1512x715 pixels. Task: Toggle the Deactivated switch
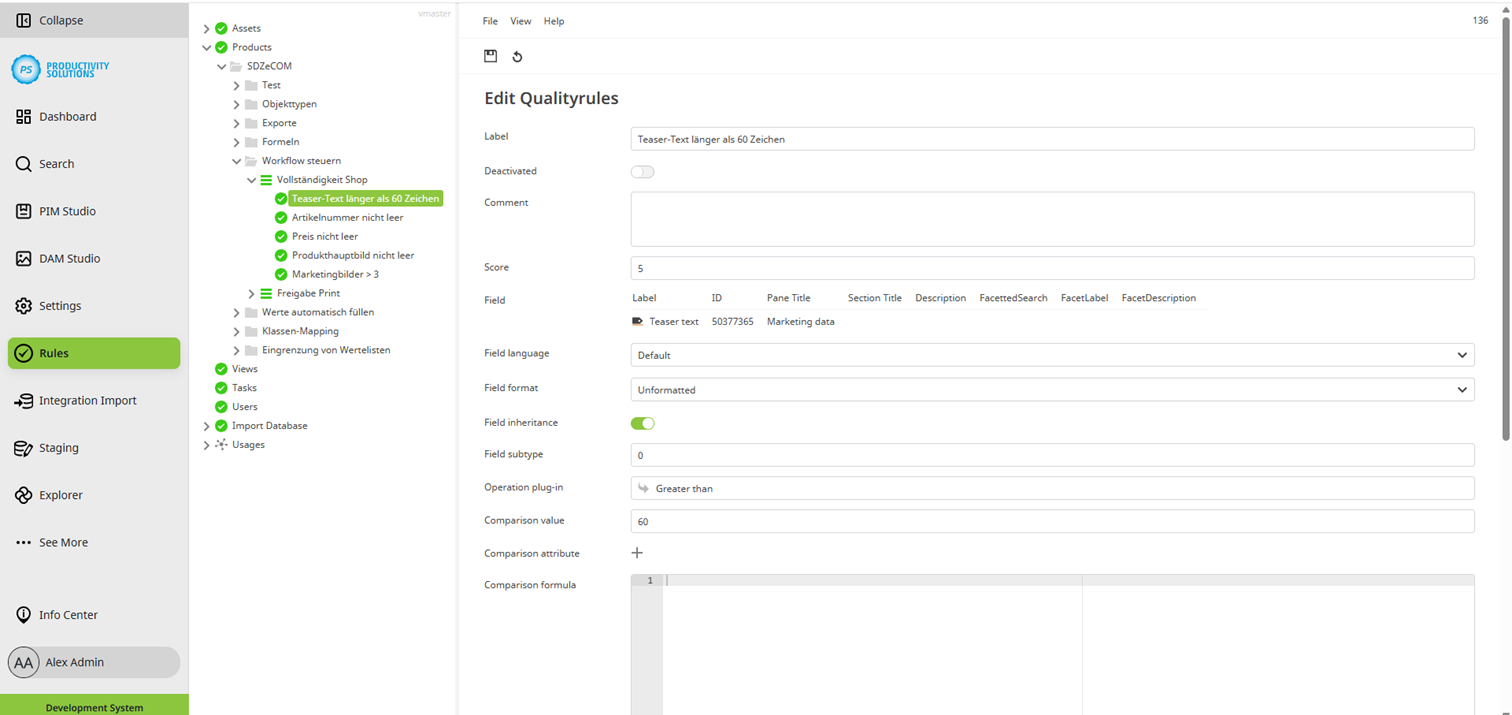coord(642,172)
